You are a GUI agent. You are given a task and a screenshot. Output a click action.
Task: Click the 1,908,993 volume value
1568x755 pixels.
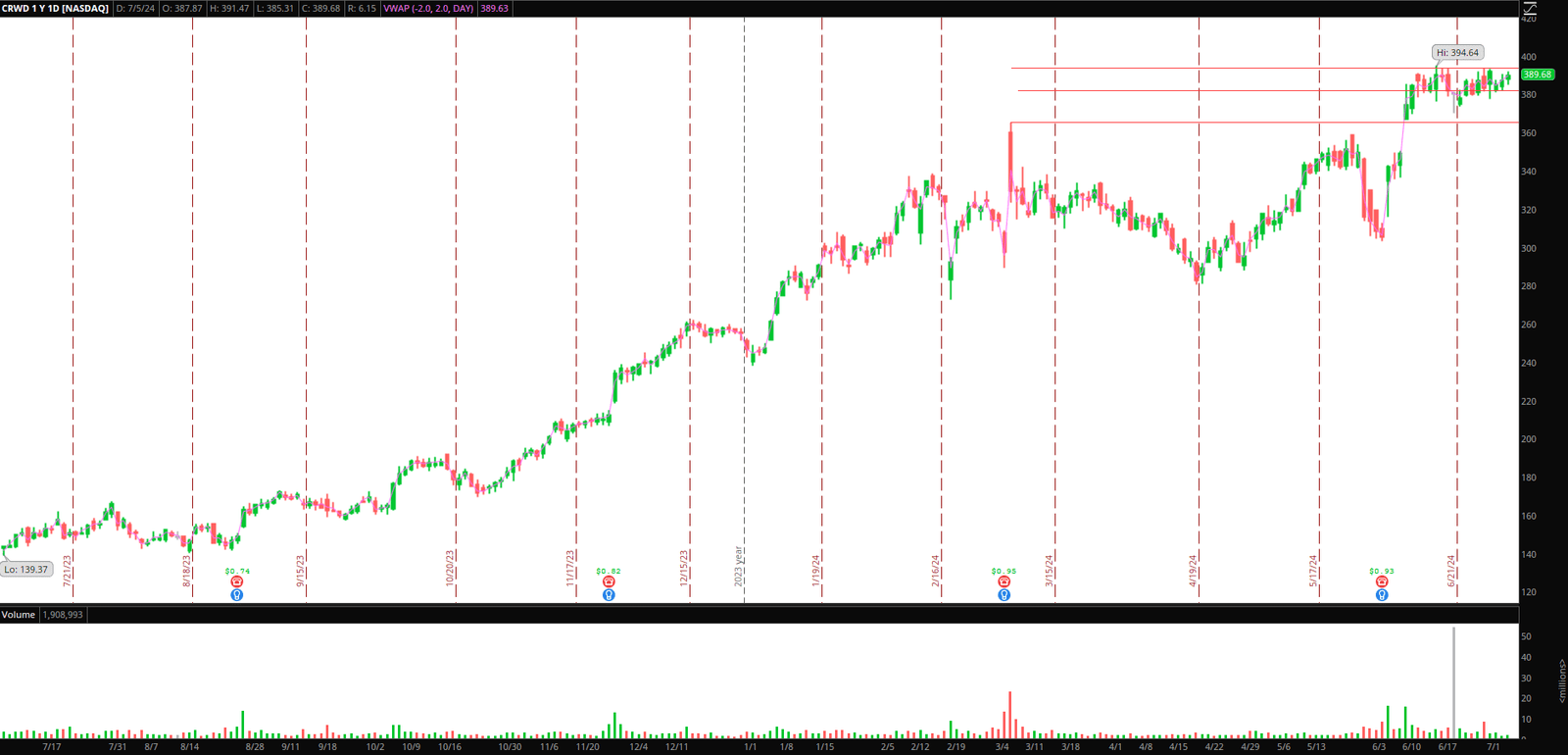[x=63, y=615]
